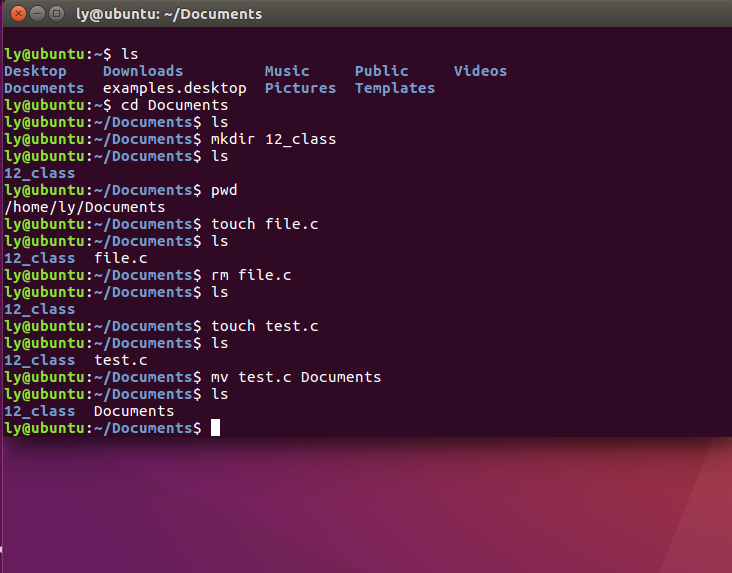Click the 'pwd' command
732x573 pixels.
(x=224, y=191)
